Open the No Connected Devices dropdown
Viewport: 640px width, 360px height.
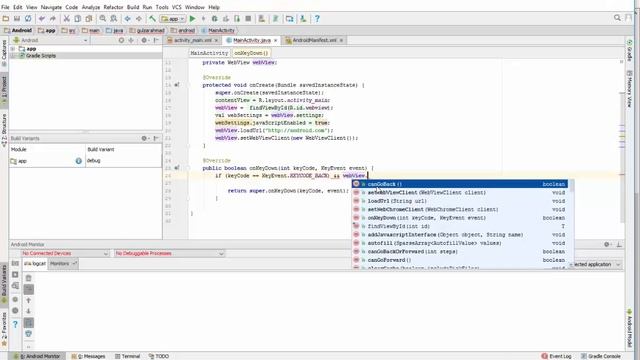tap(65, 253)
